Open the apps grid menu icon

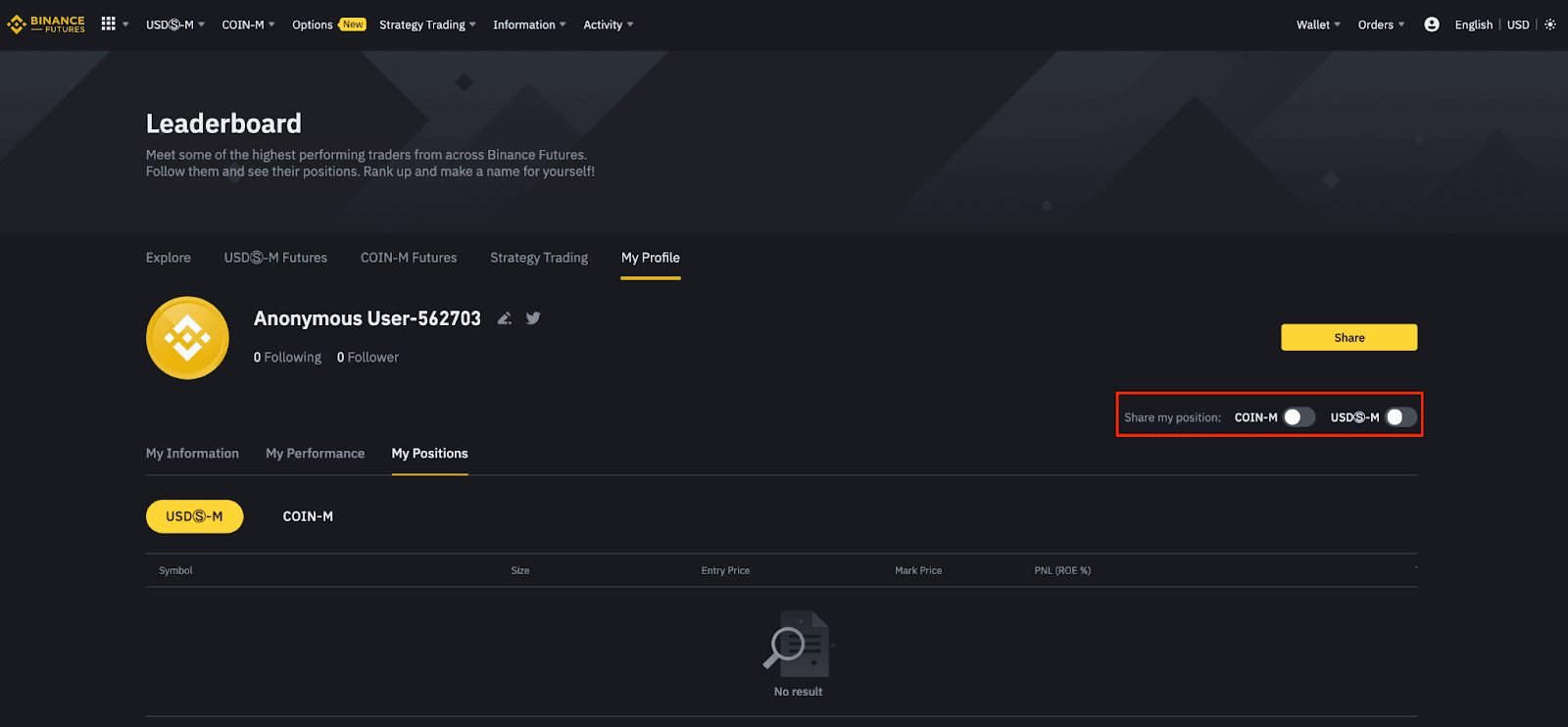[x=108, y=24]
